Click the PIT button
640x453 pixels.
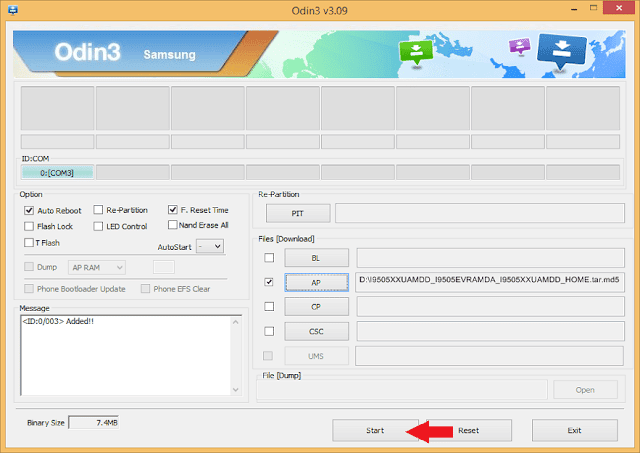point(298,213)
